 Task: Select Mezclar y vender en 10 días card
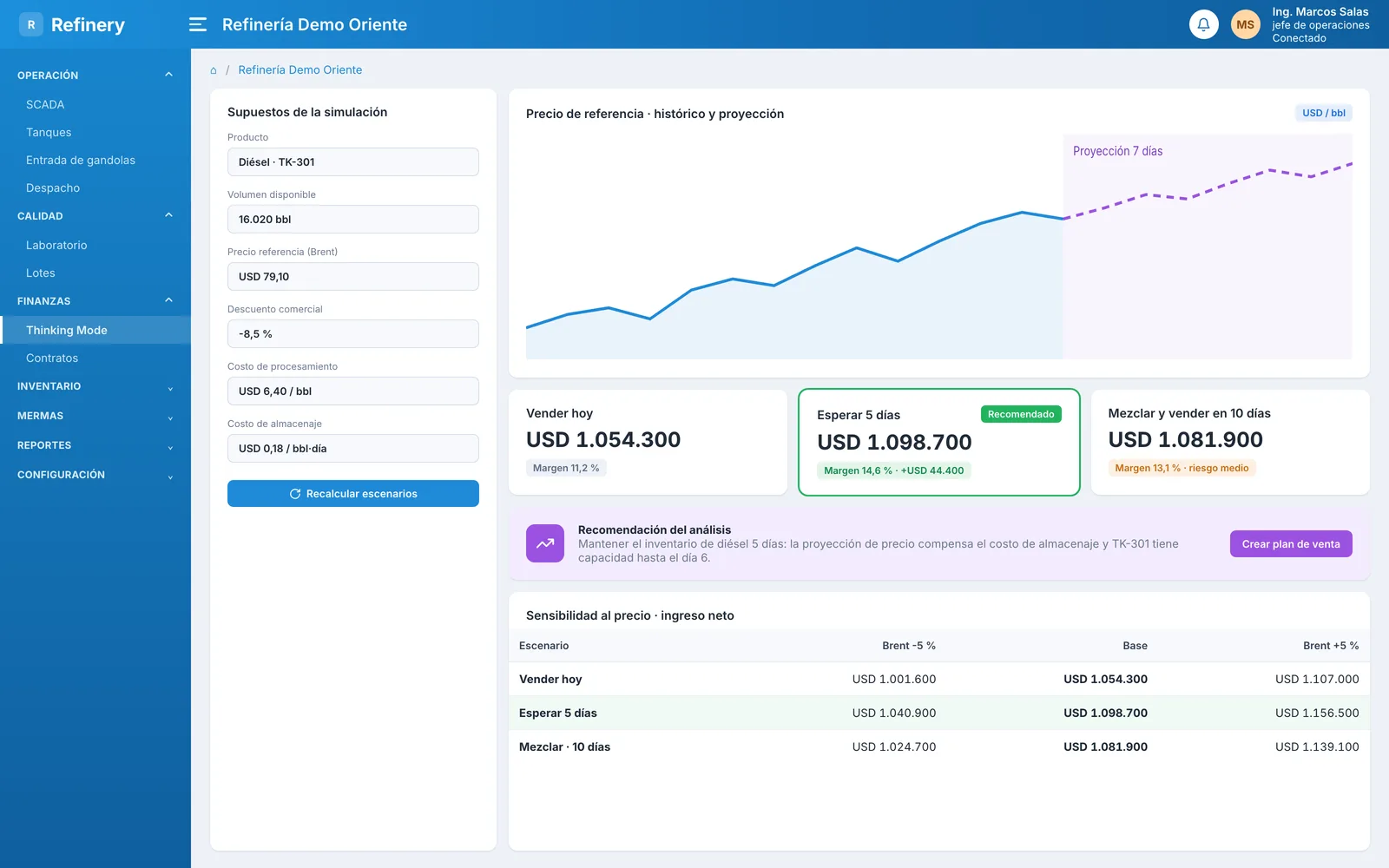(x=1230, y=443)
